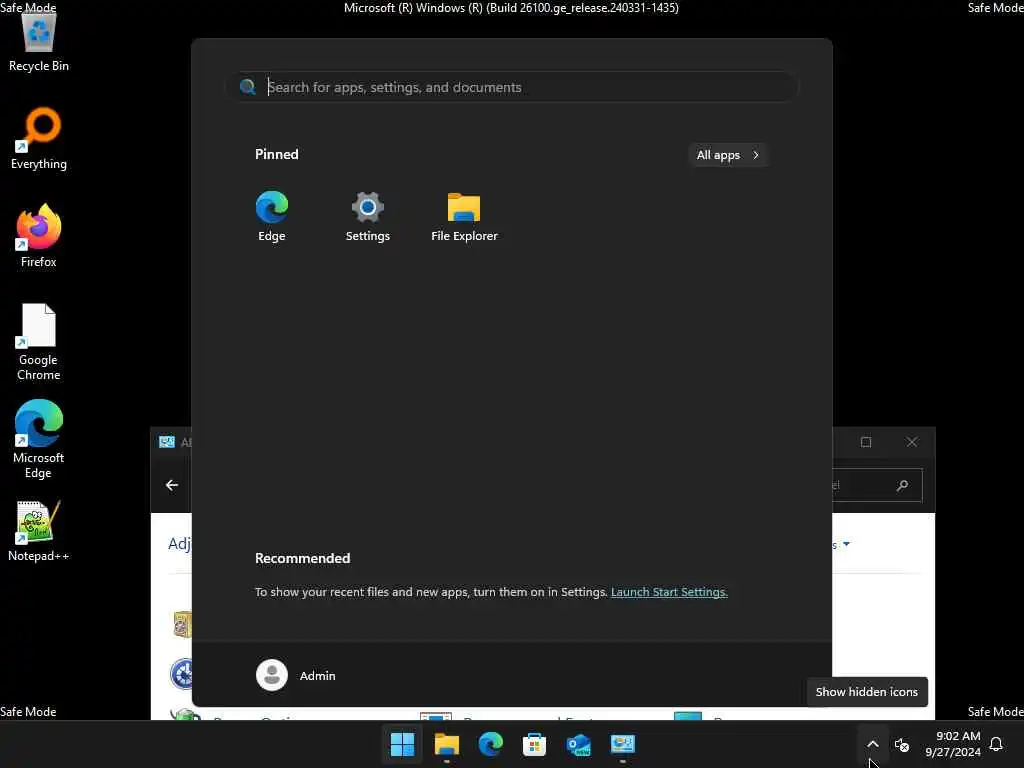The width and height of the screenshot is (1024, 768).
Task: Open Settings from pinned apps
Action: [x=368, y=217]
